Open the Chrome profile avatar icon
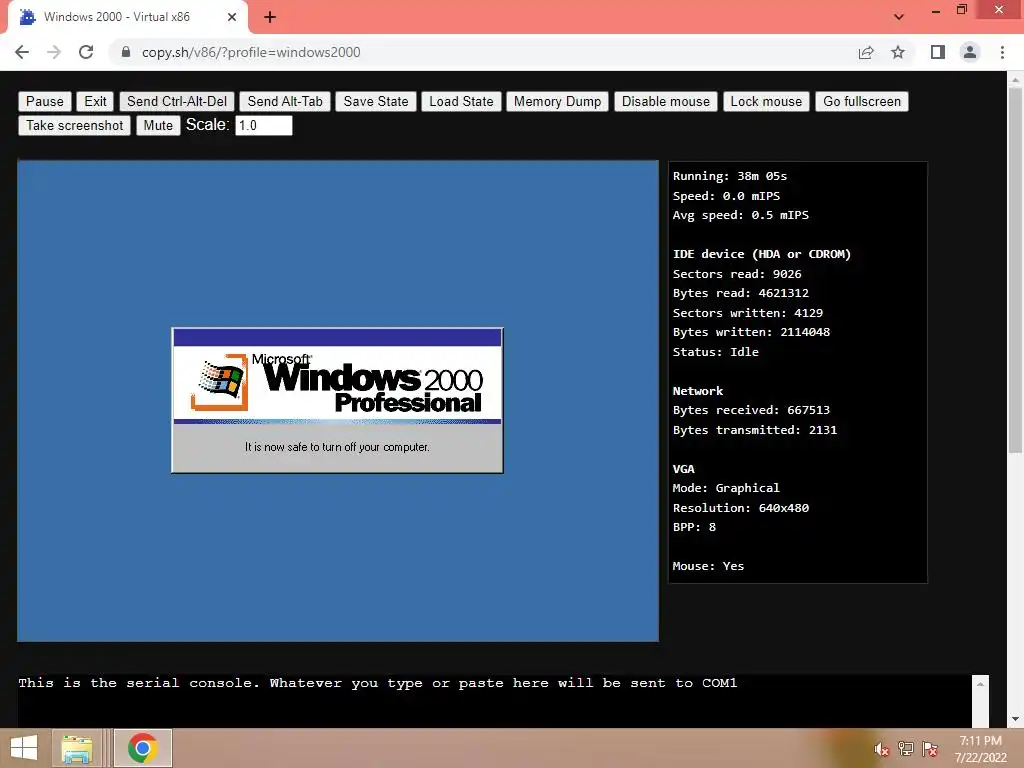The image size is (1024, 768). click(970, 52)
